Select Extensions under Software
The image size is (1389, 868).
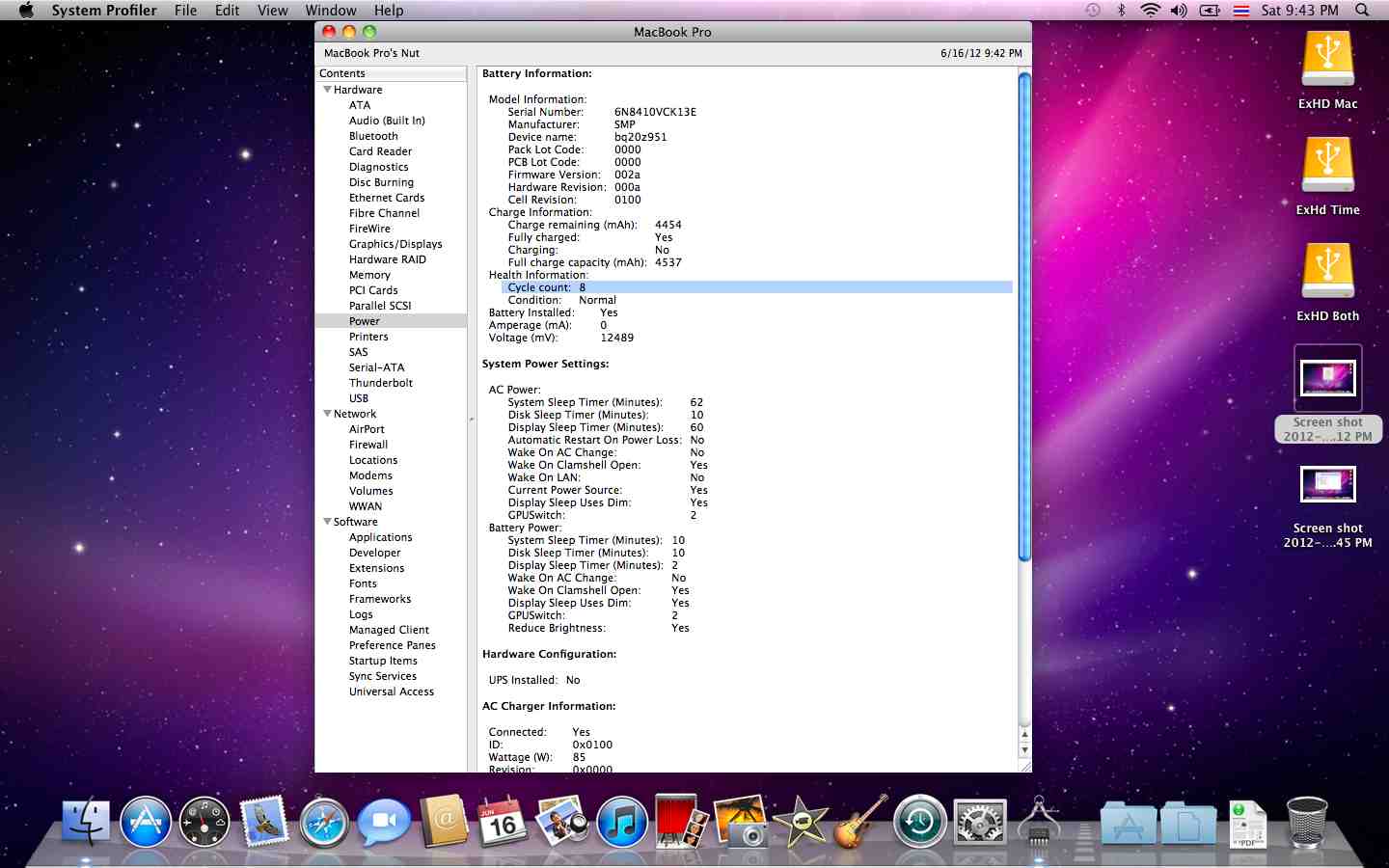click(x=377, y=568)
